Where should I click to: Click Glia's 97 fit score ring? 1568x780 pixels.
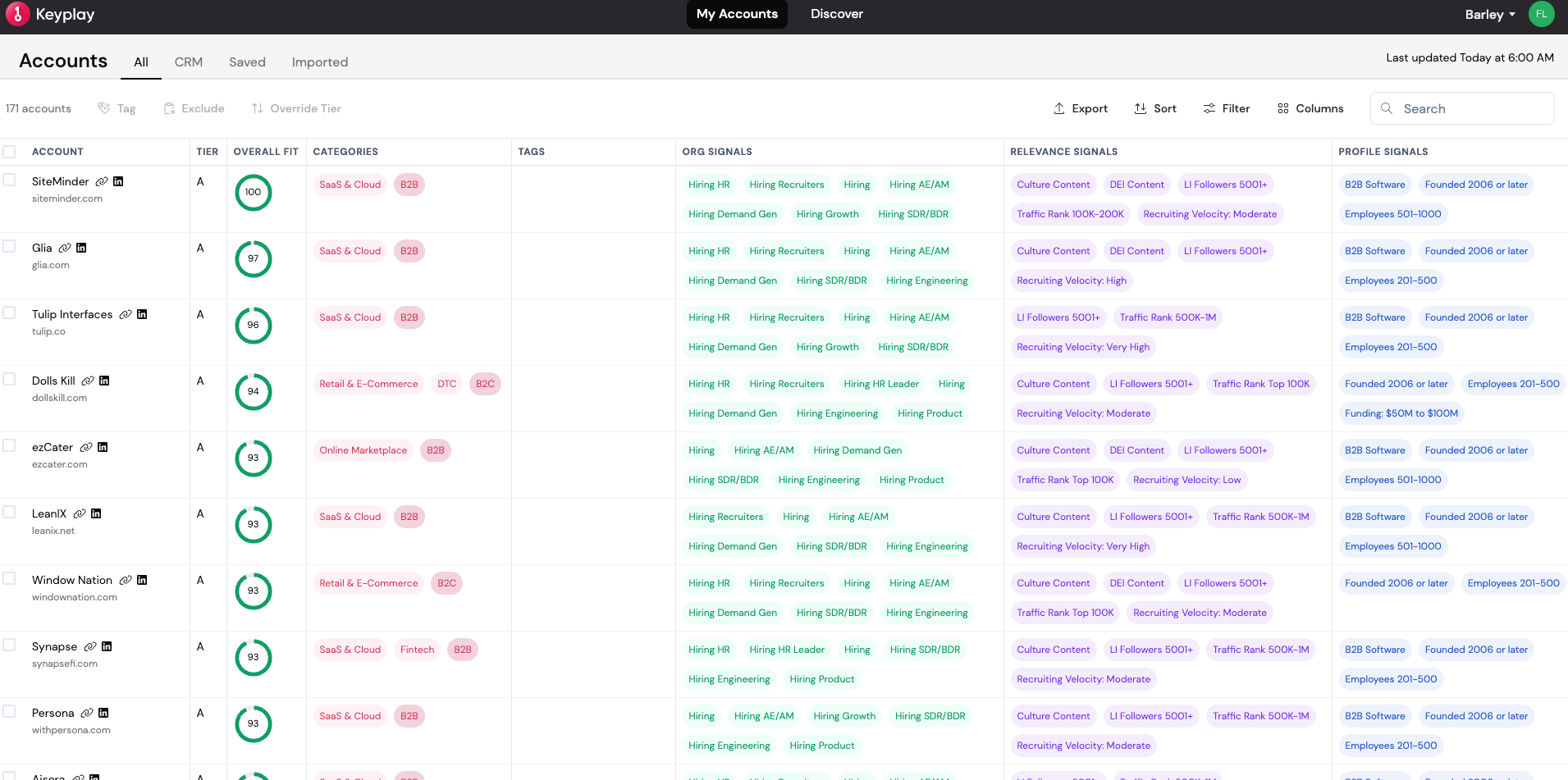254,259
